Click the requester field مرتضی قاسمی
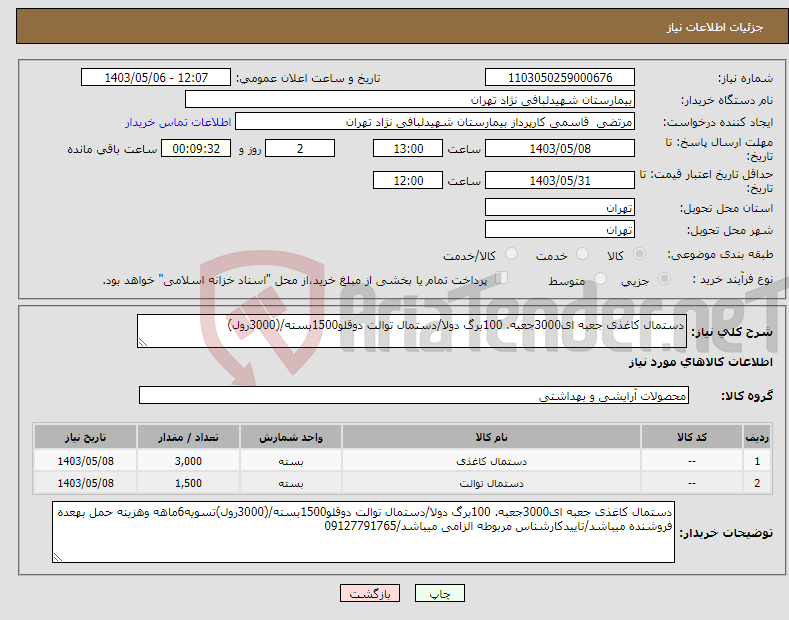789x620 pixels. (x=435, y=122)
